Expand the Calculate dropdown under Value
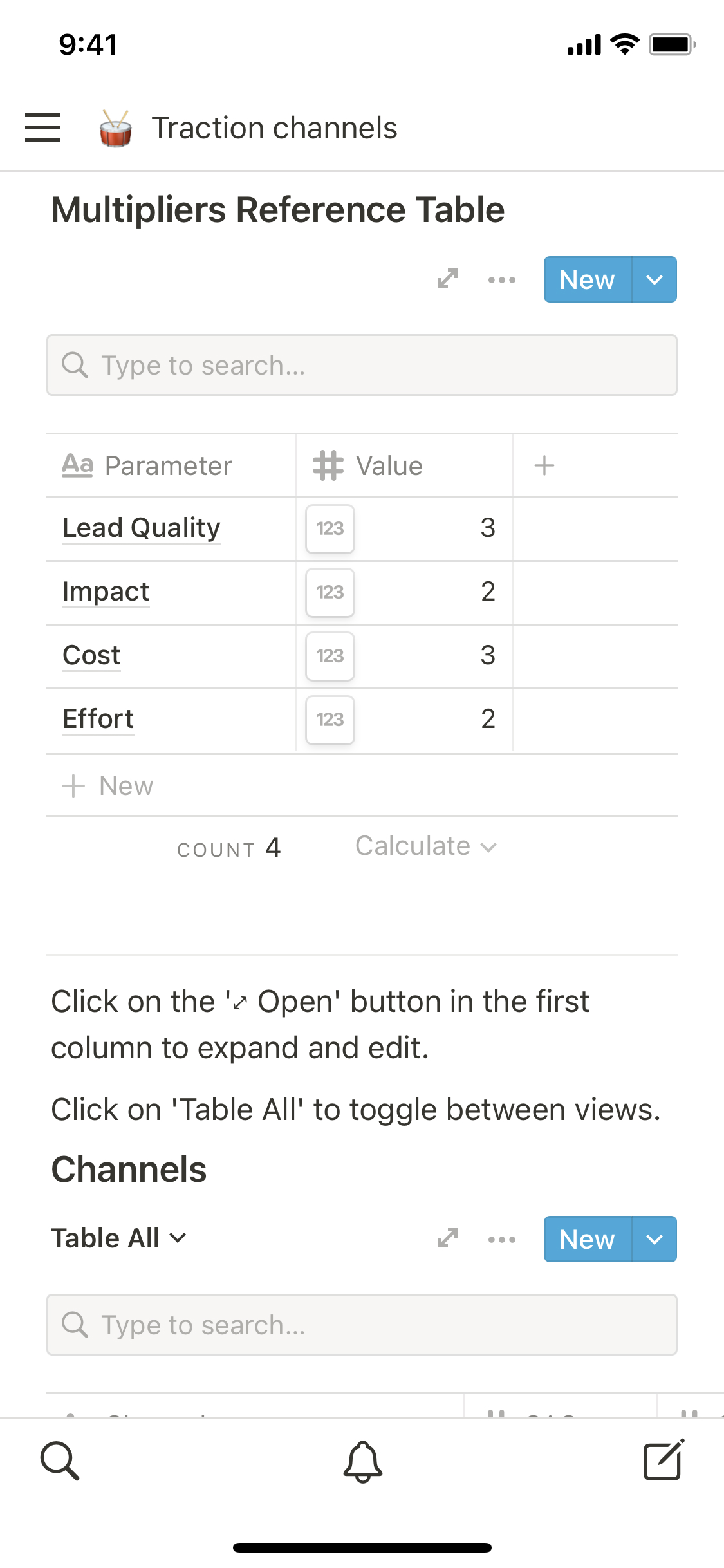This screenshot has width=724, height=1568. (x=426, y=846)
